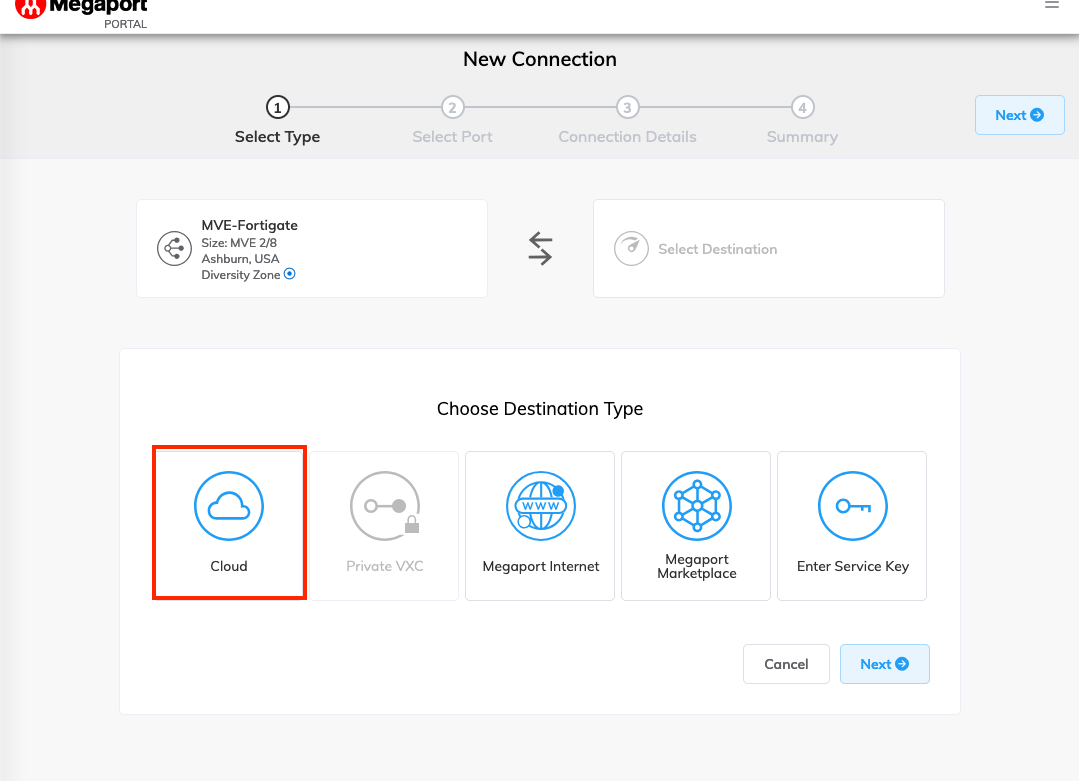Click the Megaport Marketplace label
This screenshot has width=1079, height=781.
pos(696,566)
